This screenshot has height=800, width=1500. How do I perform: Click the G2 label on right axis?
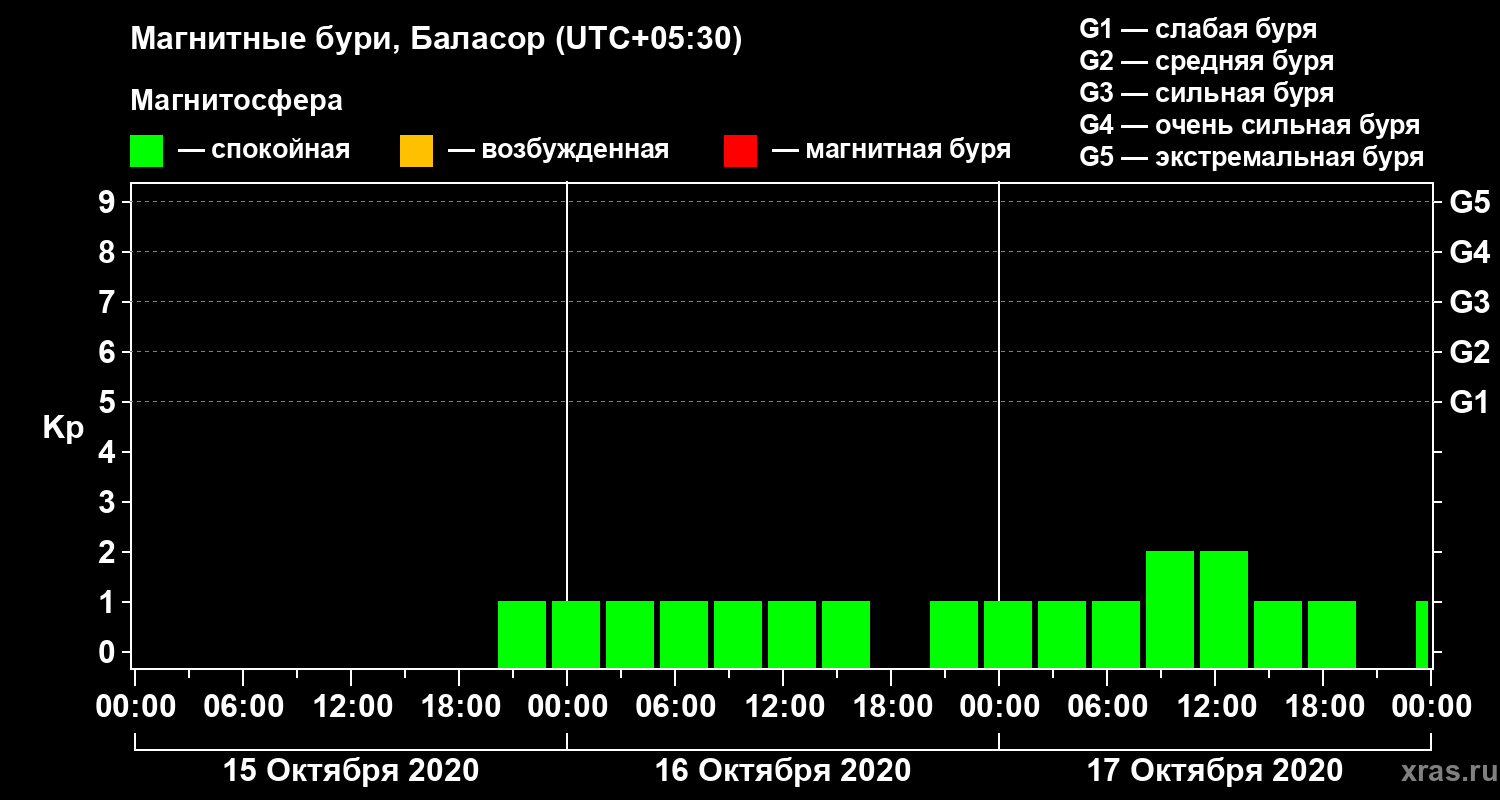1469,352
